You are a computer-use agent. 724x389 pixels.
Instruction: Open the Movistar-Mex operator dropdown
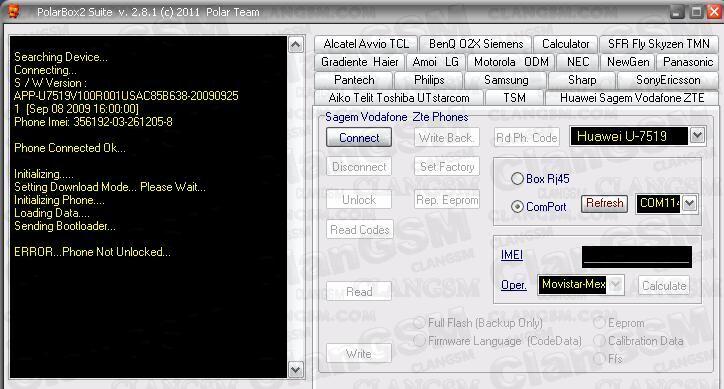tap(615, 284)
